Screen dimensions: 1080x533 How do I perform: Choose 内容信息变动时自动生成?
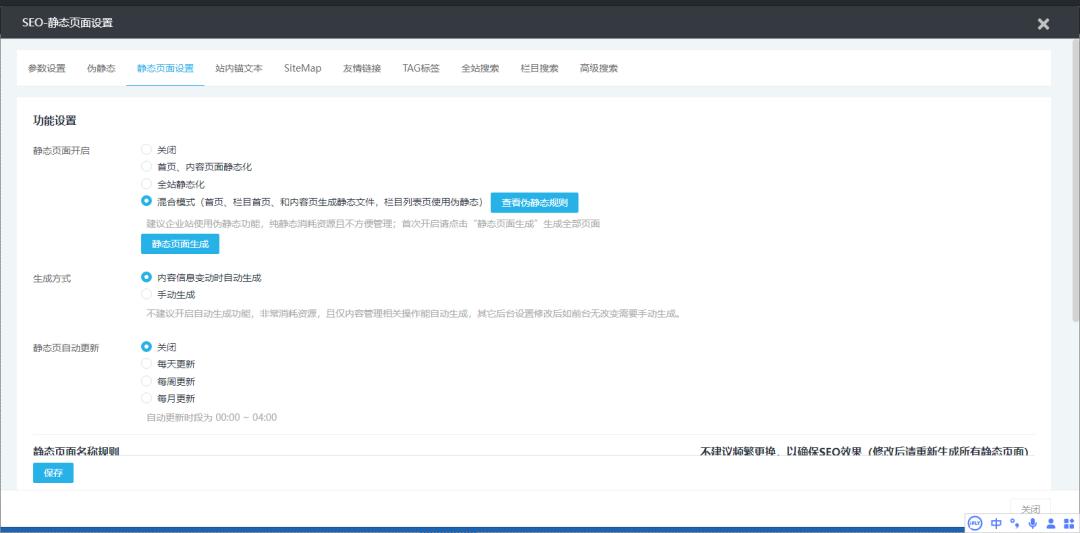146,278
